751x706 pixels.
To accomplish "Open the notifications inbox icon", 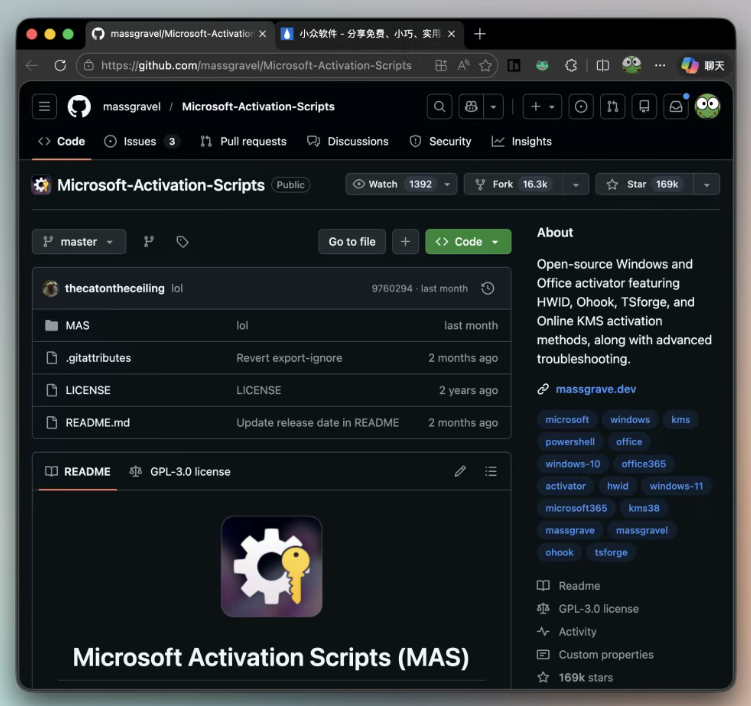I will pos(676,106).
